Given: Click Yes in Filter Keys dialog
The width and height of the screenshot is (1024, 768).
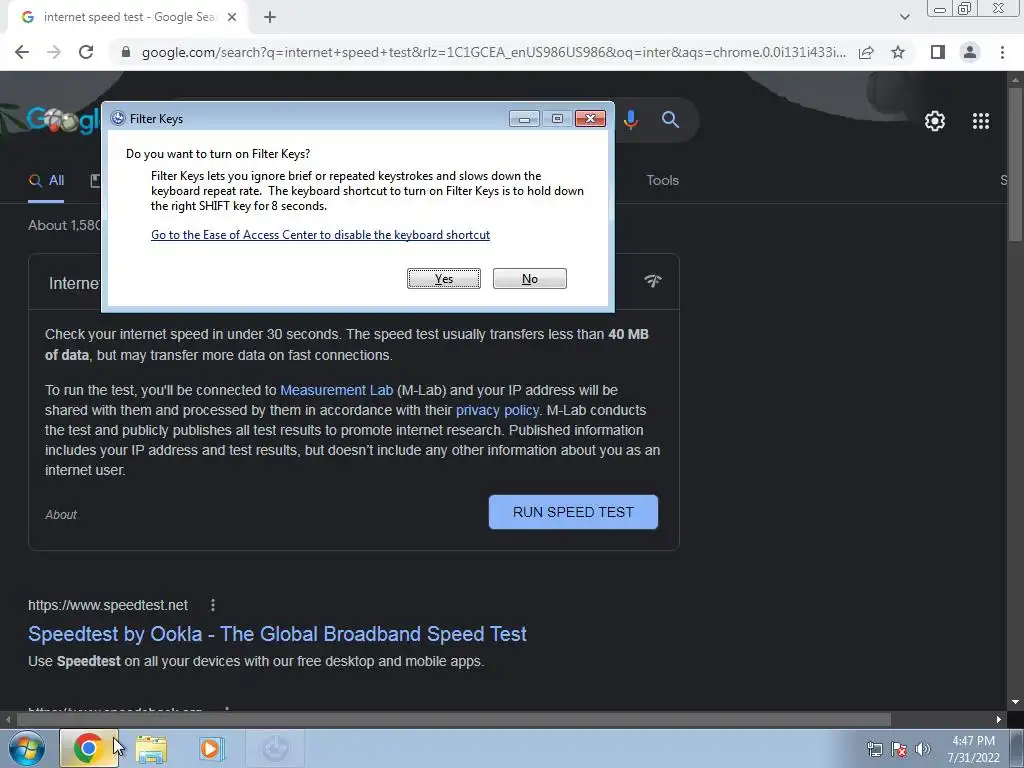Looking at the screenshot, I should (x=444, y=279).
